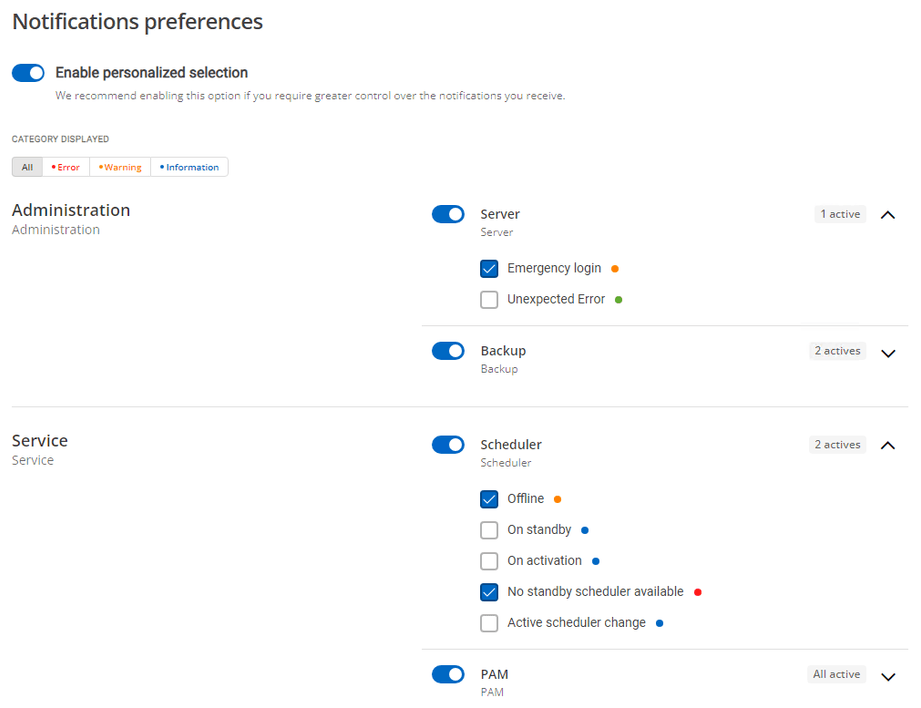Toggle the Backup notifications switch
The image size is (921, 708).
(x=448, y=351)
